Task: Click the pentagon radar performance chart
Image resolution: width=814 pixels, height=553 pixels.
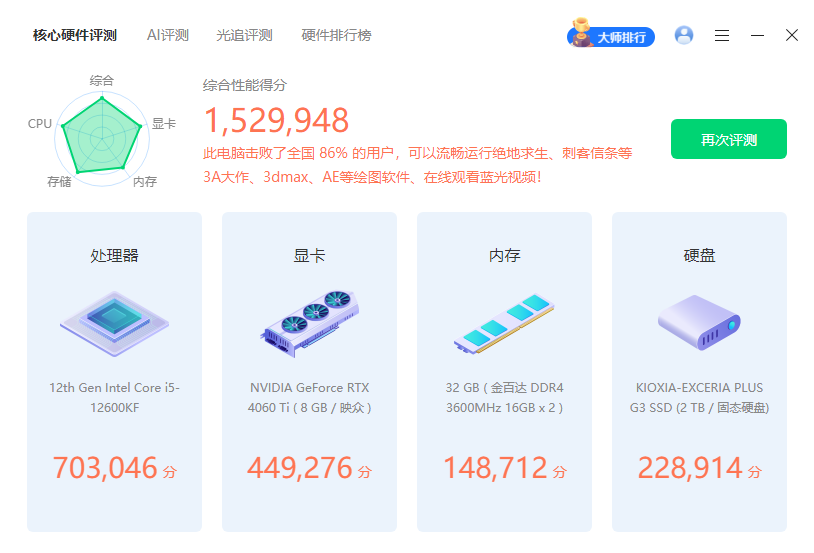Action: tap(102, 137)
